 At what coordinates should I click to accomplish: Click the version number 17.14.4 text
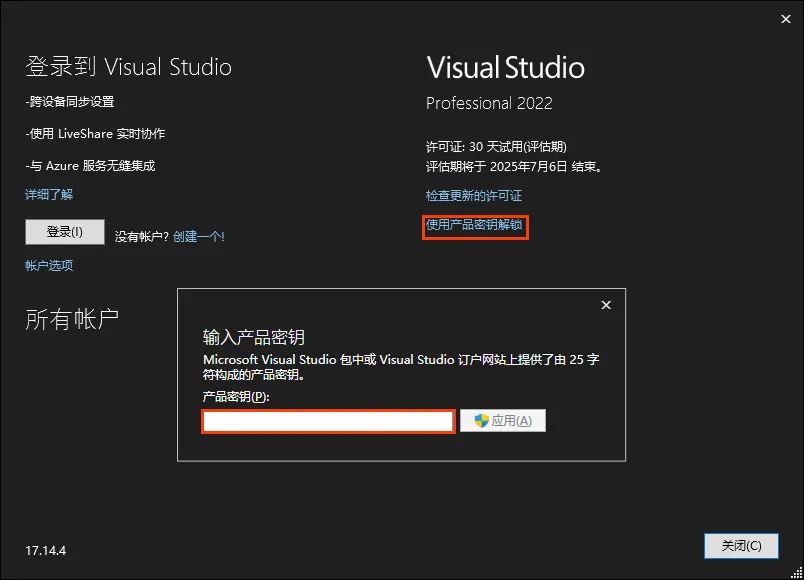[46, 551]
